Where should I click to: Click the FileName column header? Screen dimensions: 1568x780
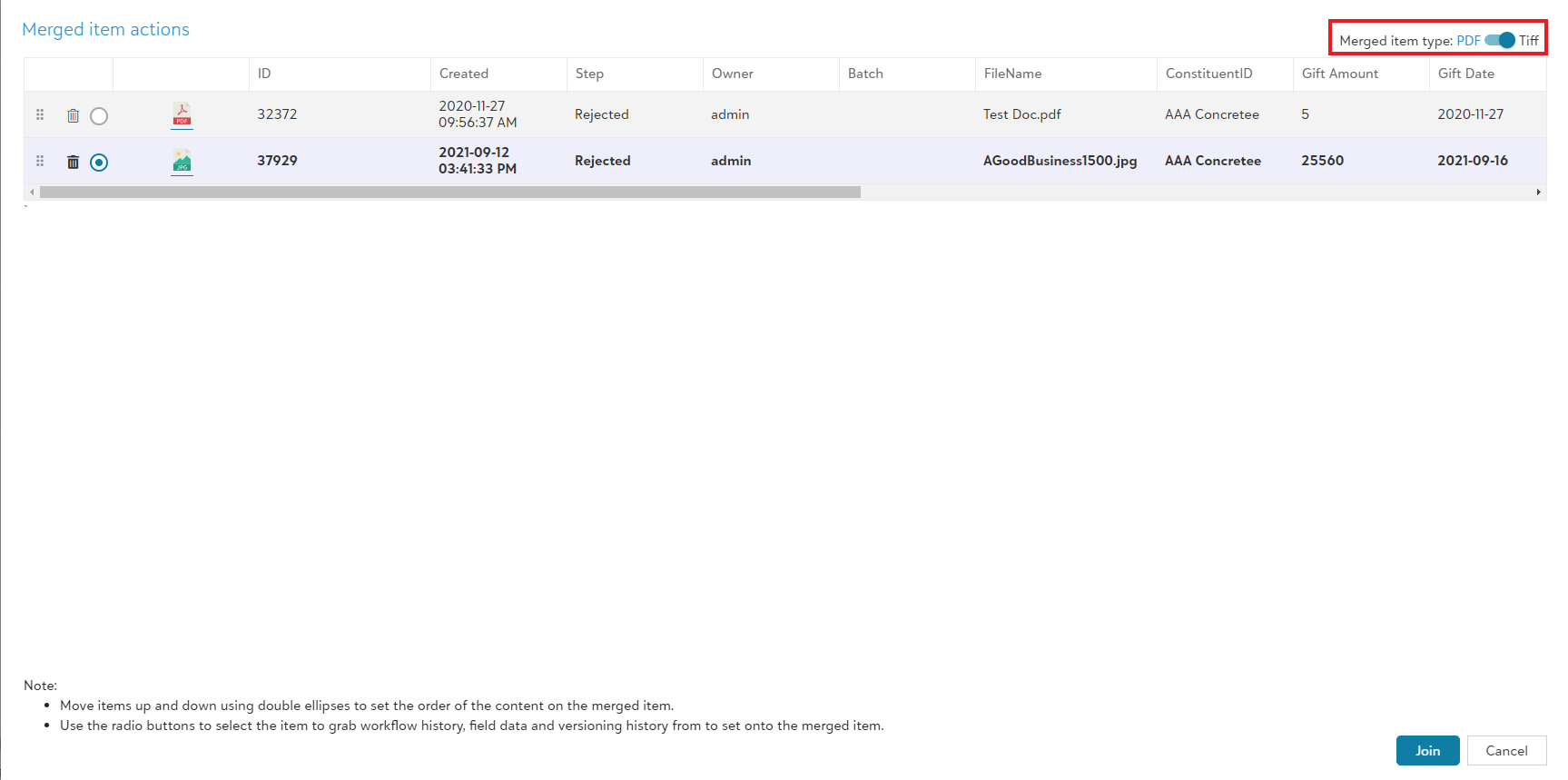[1012, 74]
